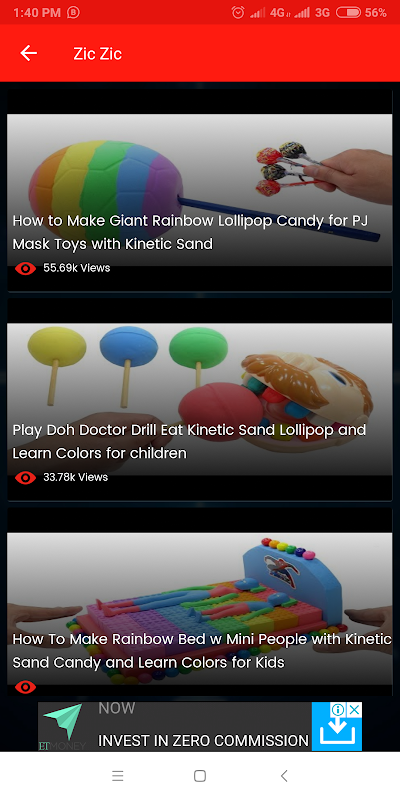Viewport: 400px width, 800px height.
Task: Tap the back arrow in the header
Action: (29, 53)
